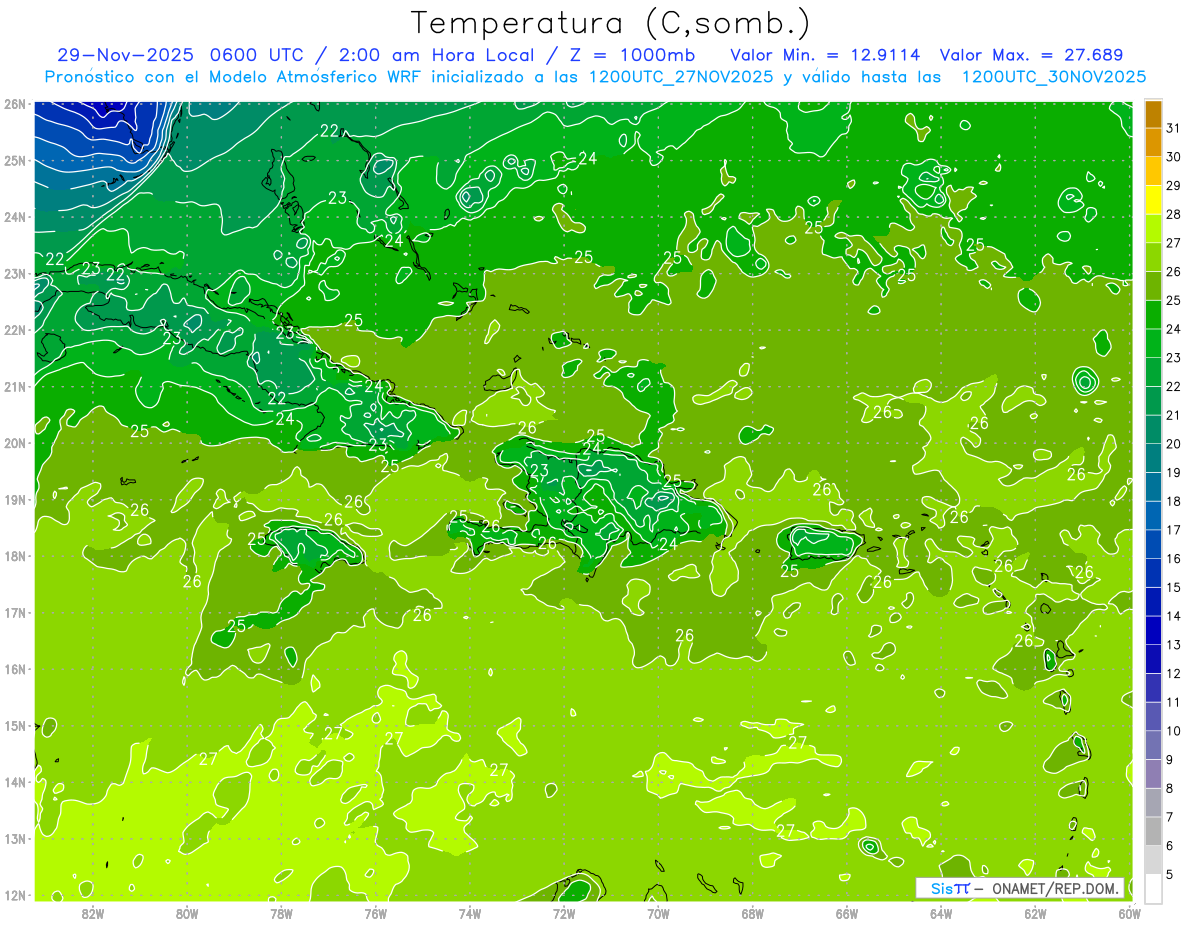Click color bar band between 18 and 19
This screenshot has height=927, width=1200.
[x=1153, y=487]
